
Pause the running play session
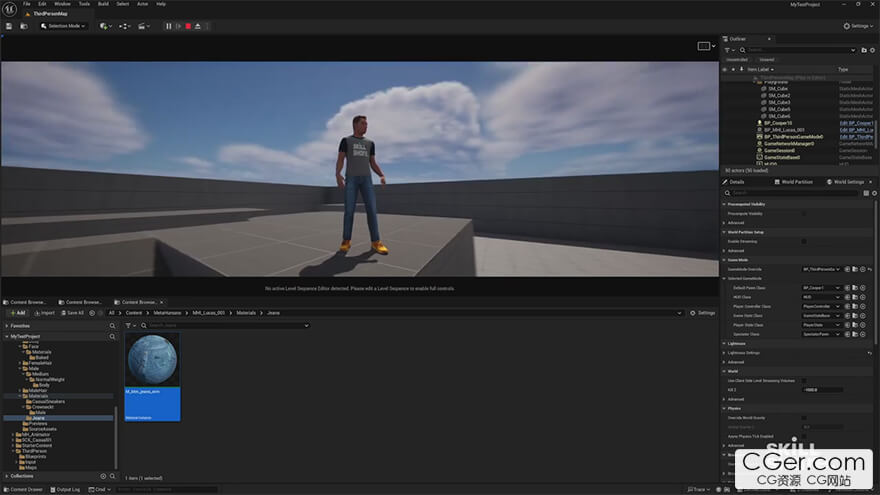(x=168, y=26)
